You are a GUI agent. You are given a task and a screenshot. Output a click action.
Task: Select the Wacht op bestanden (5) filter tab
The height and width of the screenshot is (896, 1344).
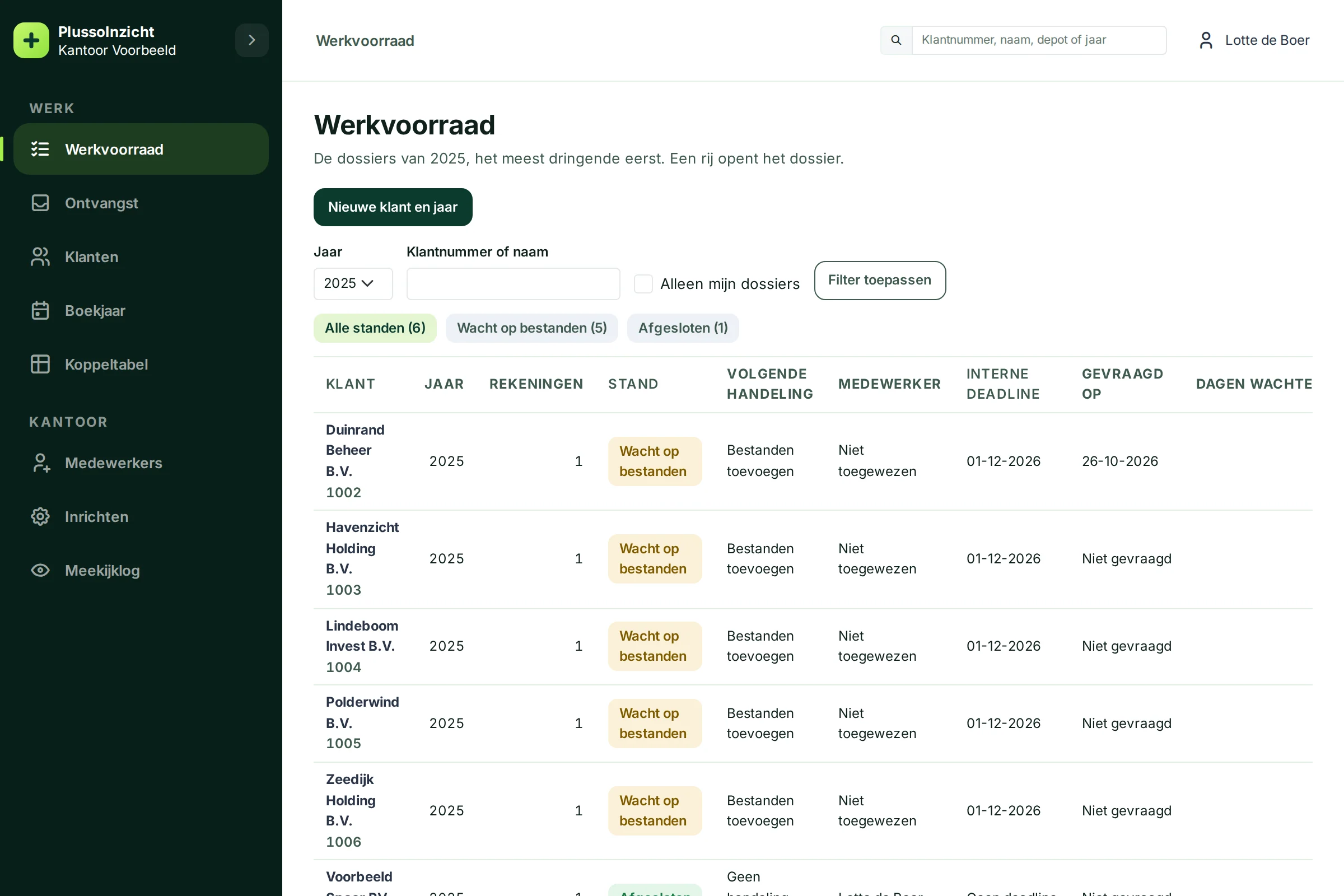tap(531, 328)
